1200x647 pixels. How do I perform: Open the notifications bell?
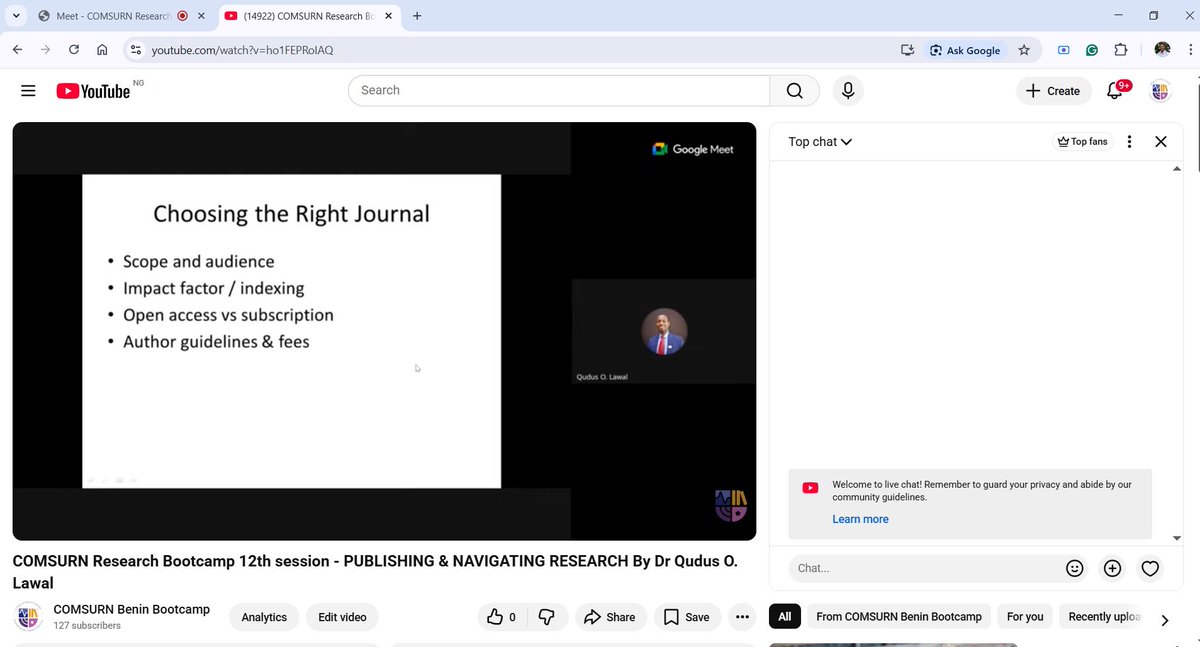(1115, 91)
